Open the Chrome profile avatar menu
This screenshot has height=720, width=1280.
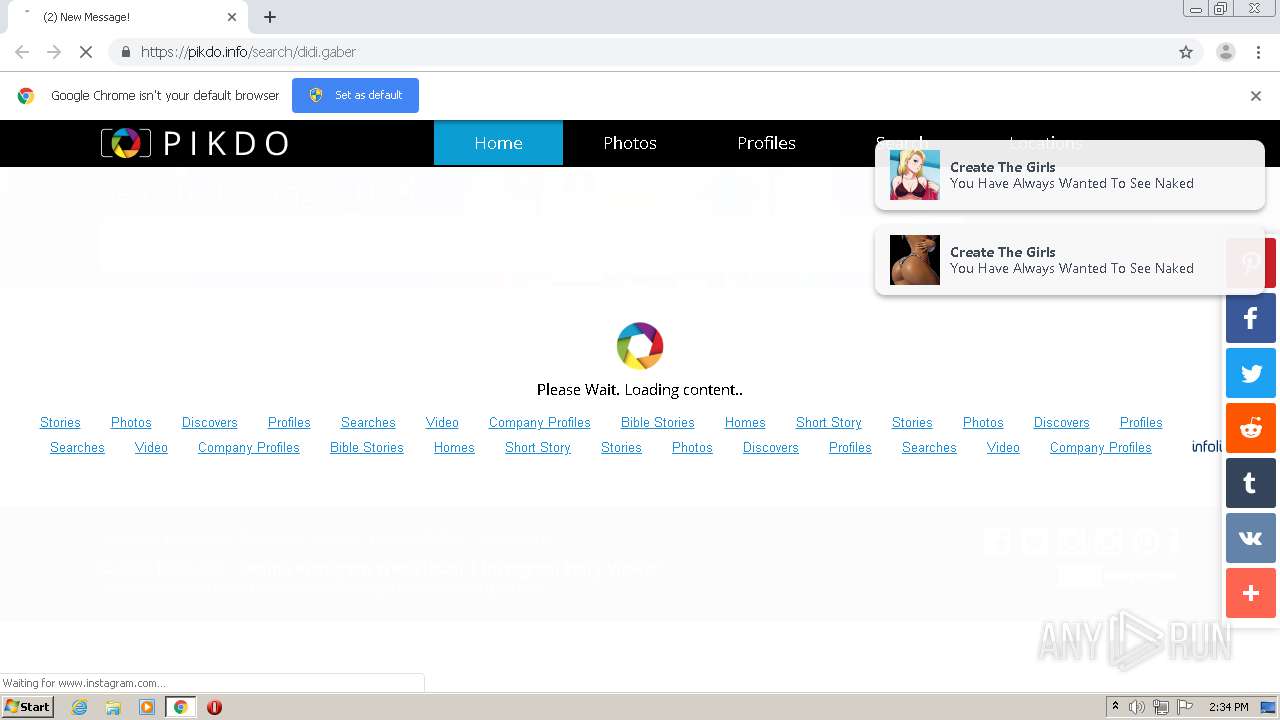coord(1225,52)
